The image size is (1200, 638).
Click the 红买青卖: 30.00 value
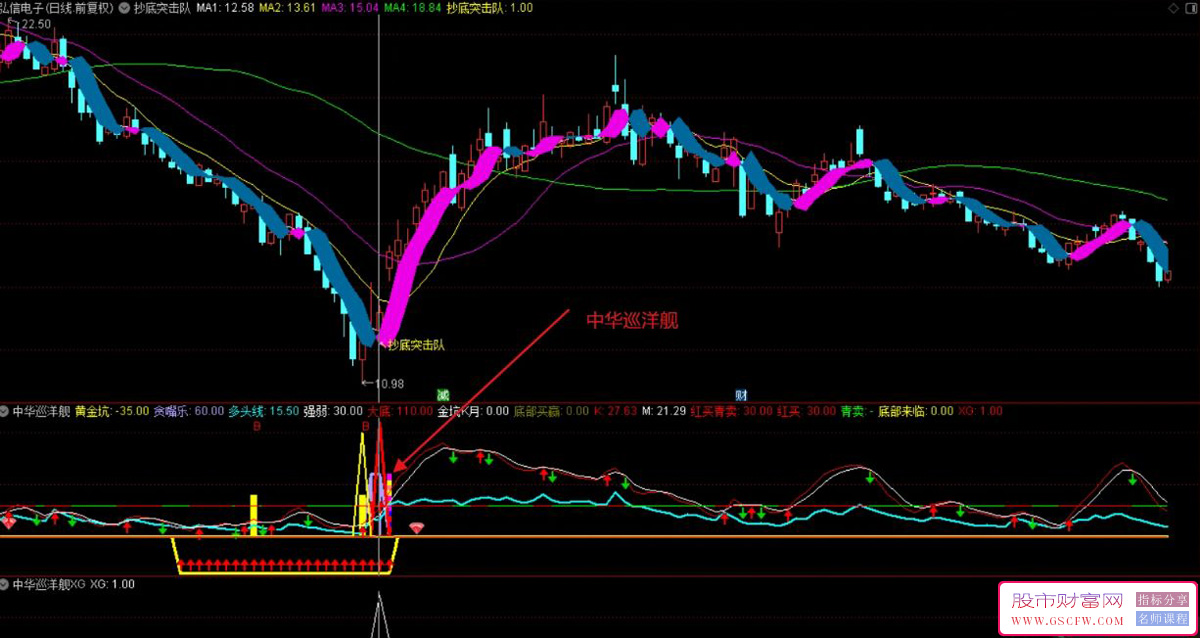[x=732, y=411]
